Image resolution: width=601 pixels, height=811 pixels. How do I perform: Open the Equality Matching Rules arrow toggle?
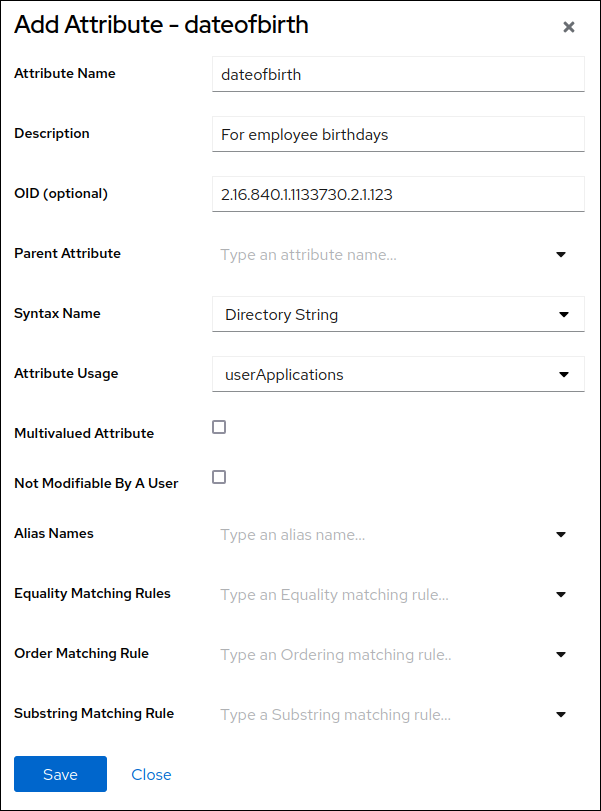point(561,595)
